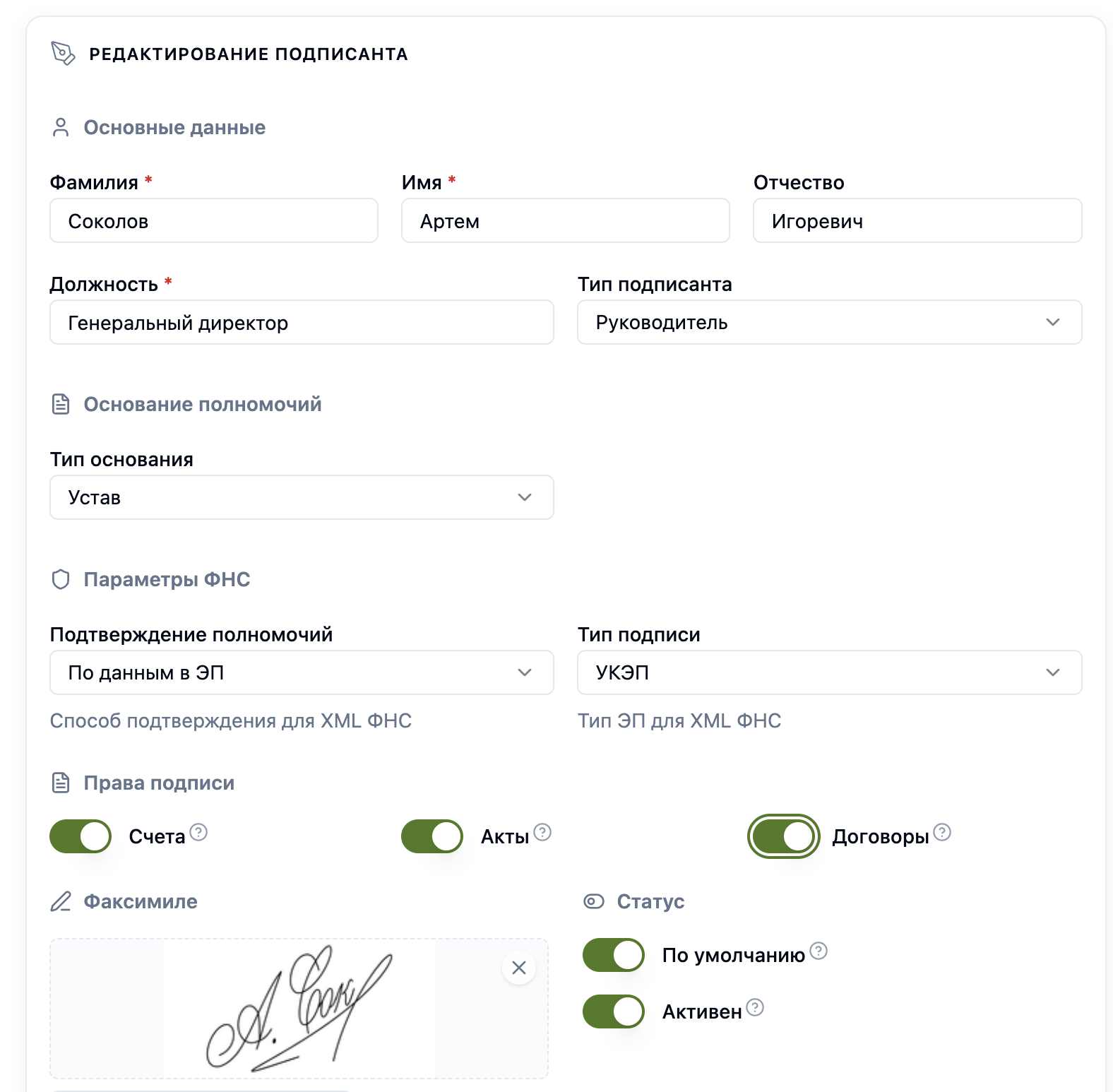Viewport: 1113px width, 1092px height.
Task: Open the Тип подписи dropdown showing УКЭП
Action: [x=830, y=672]
